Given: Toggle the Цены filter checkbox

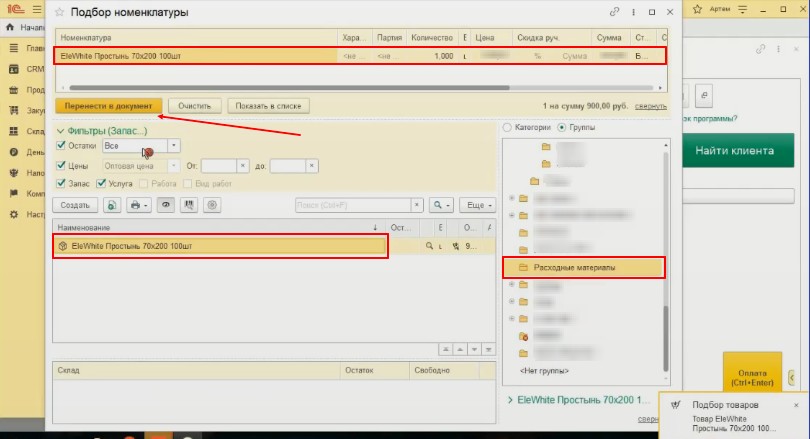Looking at the screenshot, I should click(x=61, y=165).
